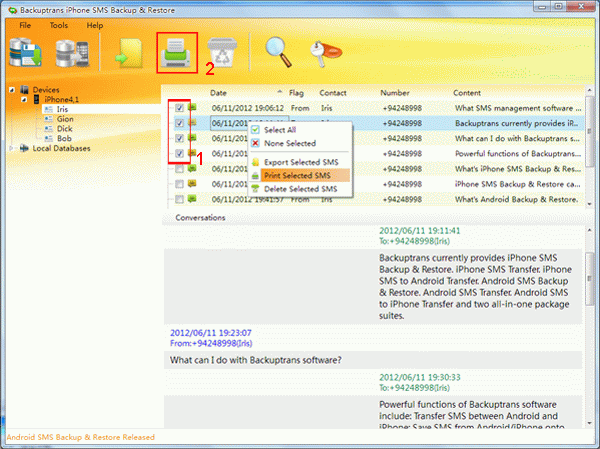
Task: Click the iPhone4,1 device icon
Action: tap(36, 100)
